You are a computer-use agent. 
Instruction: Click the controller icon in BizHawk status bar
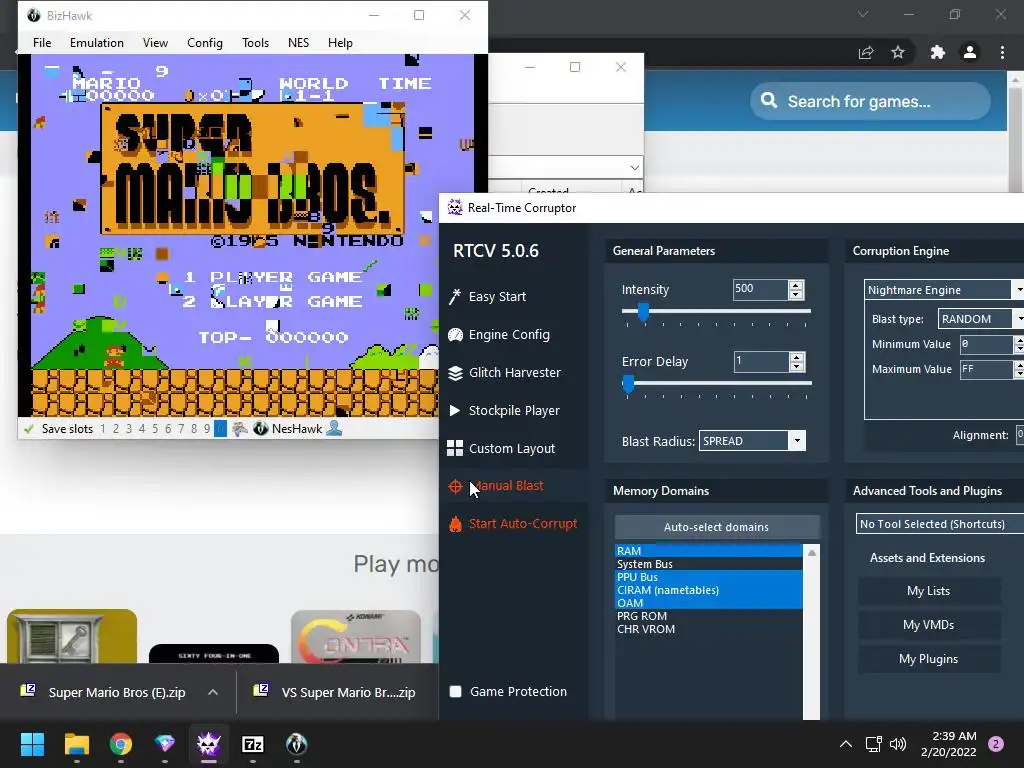(x=240, y=428)
